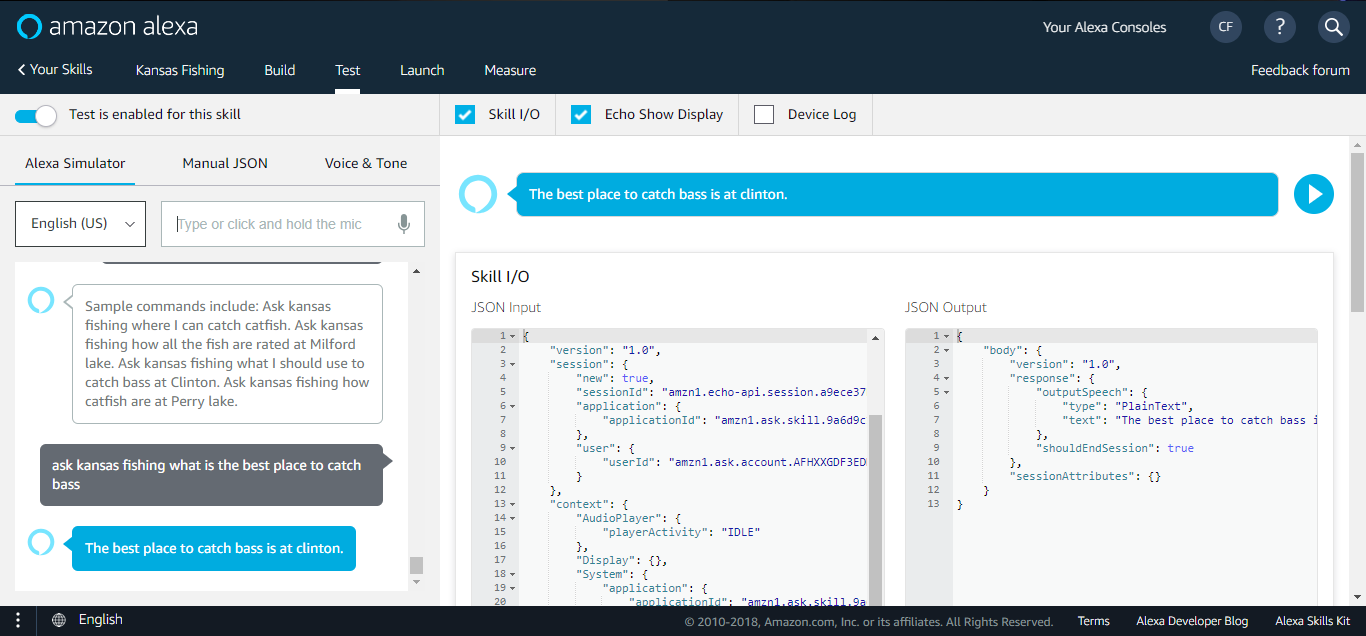The width and height of the screenshot is (1366, 636).
Task: Click the "sessionAttributes": {} line
Action: click(x=1085, y=476)
